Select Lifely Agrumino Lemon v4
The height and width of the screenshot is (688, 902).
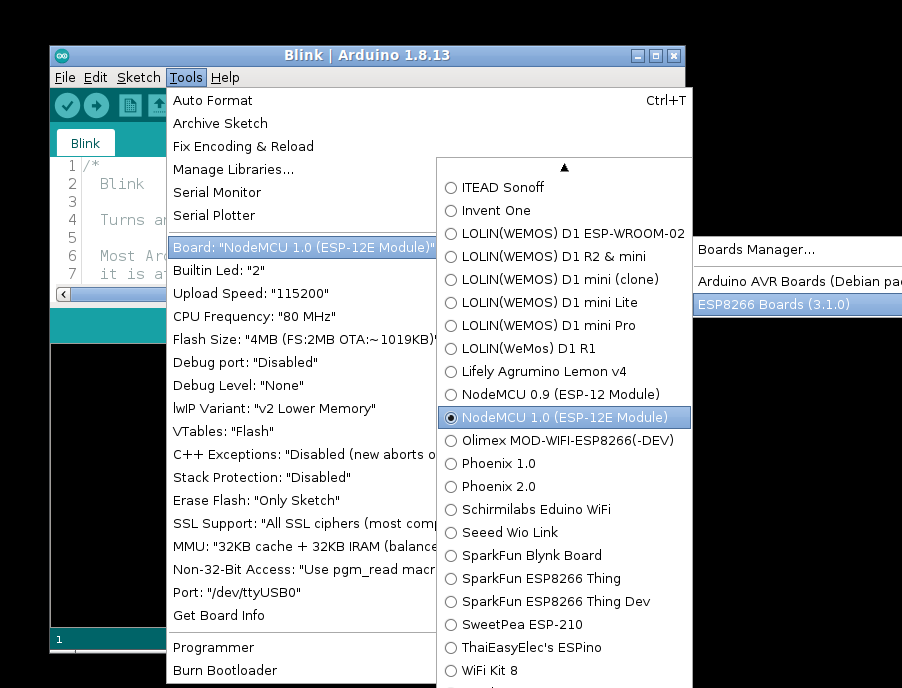(564, 372)
